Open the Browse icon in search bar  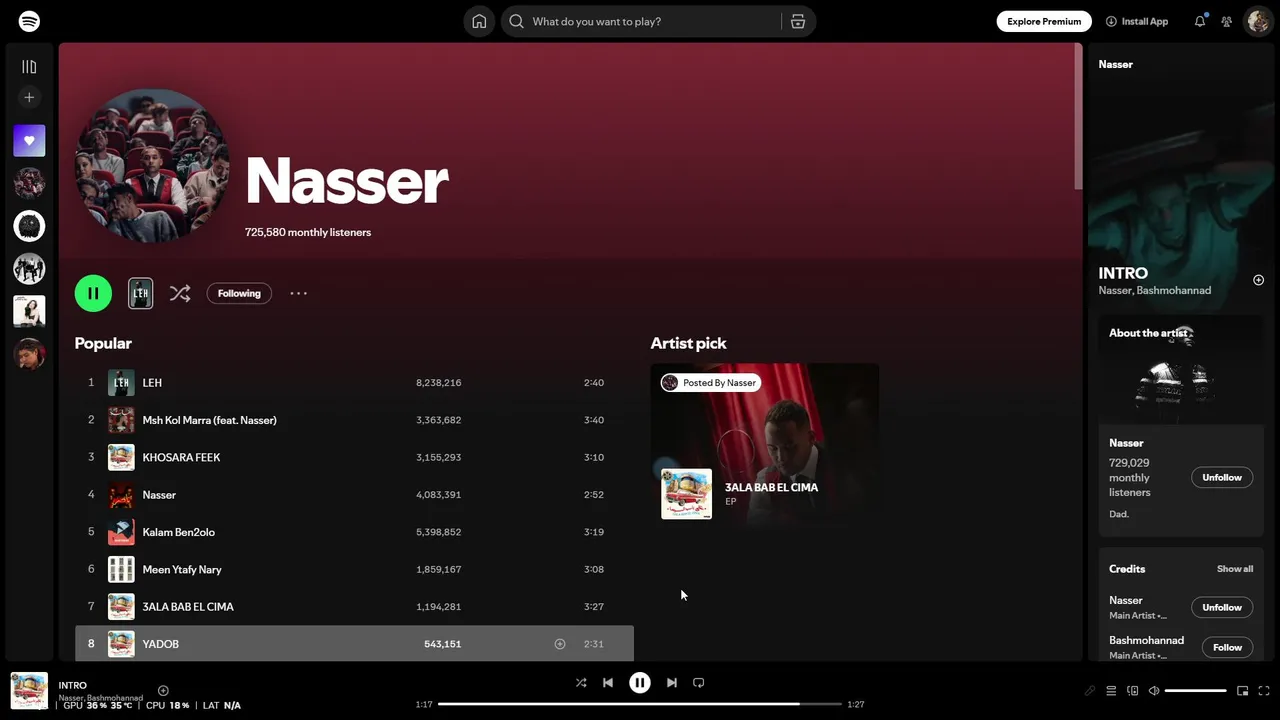pos(798,21)
